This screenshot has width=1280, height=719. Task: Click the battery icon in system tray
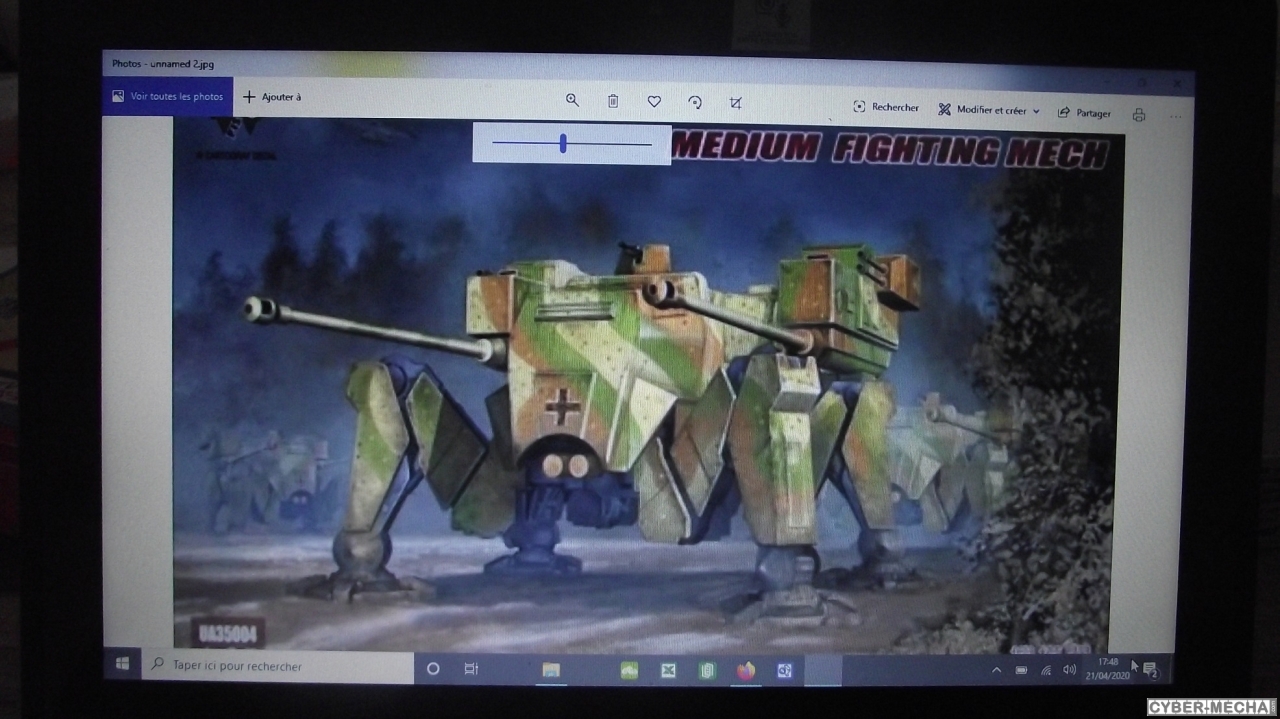1021,669
